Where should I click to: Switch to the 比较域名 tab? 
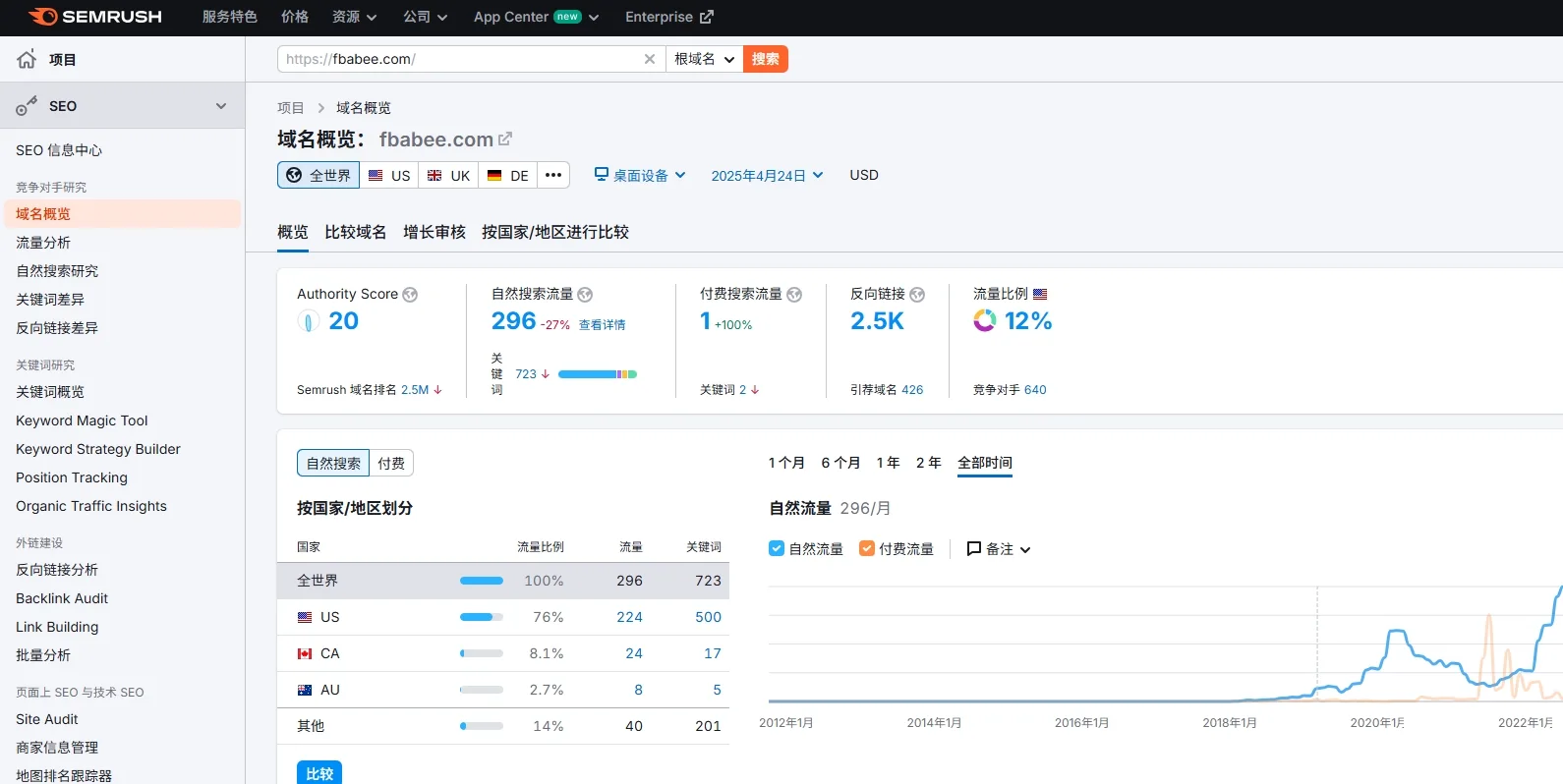[355, 232]
